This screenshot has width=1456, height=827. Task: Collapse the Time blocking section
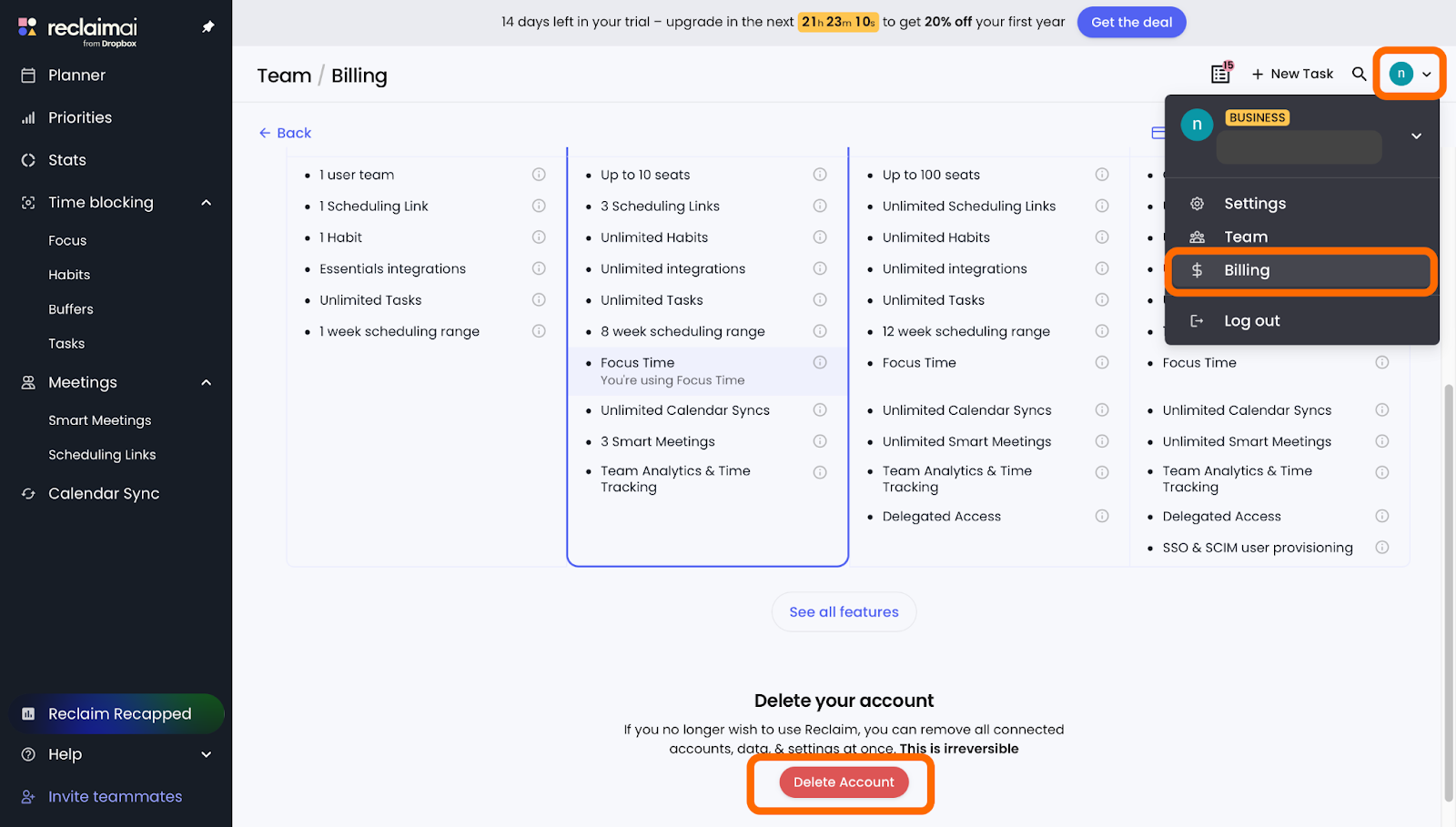[207, 203]
